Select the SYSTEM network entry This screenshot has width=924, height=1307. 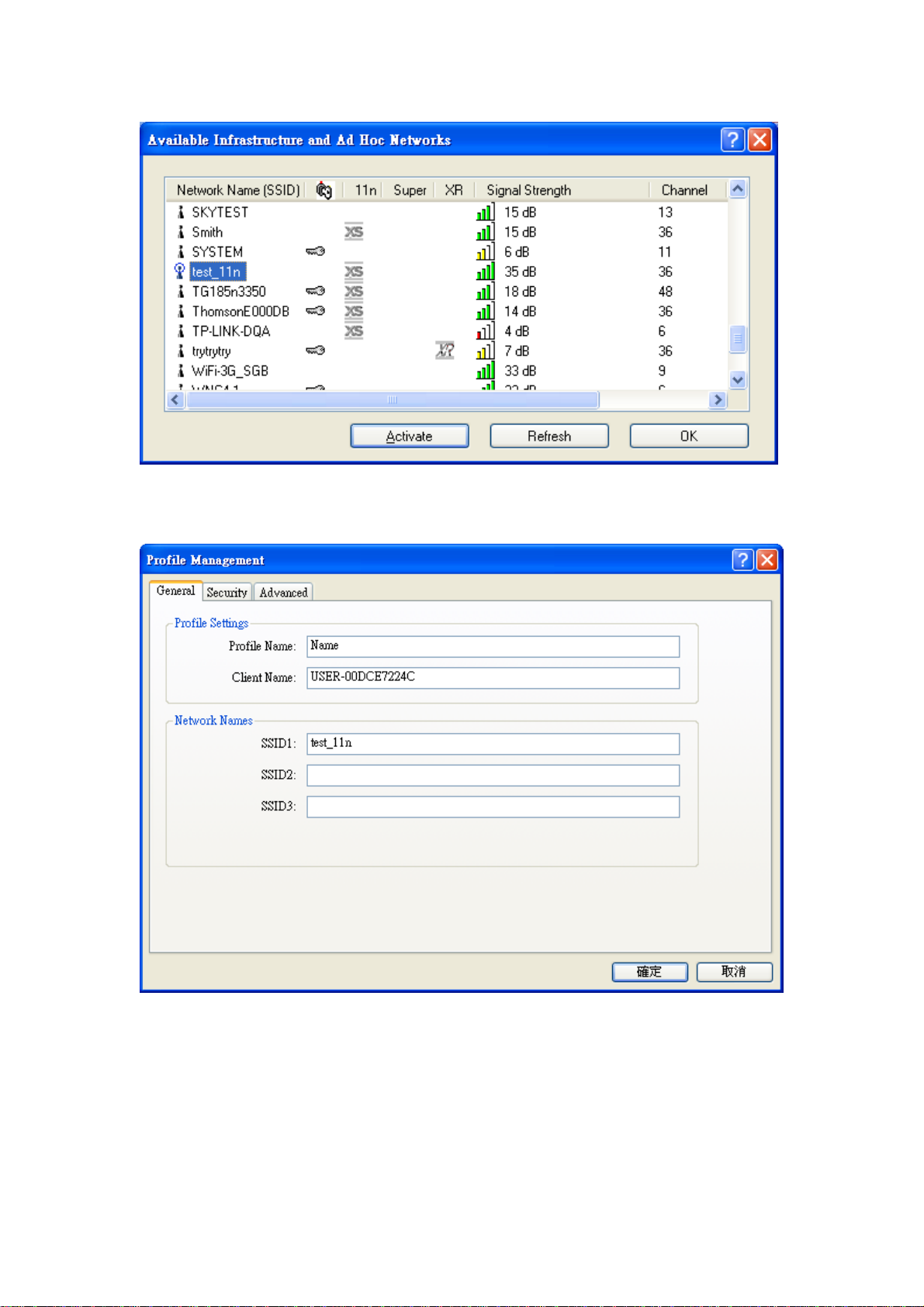447,252
